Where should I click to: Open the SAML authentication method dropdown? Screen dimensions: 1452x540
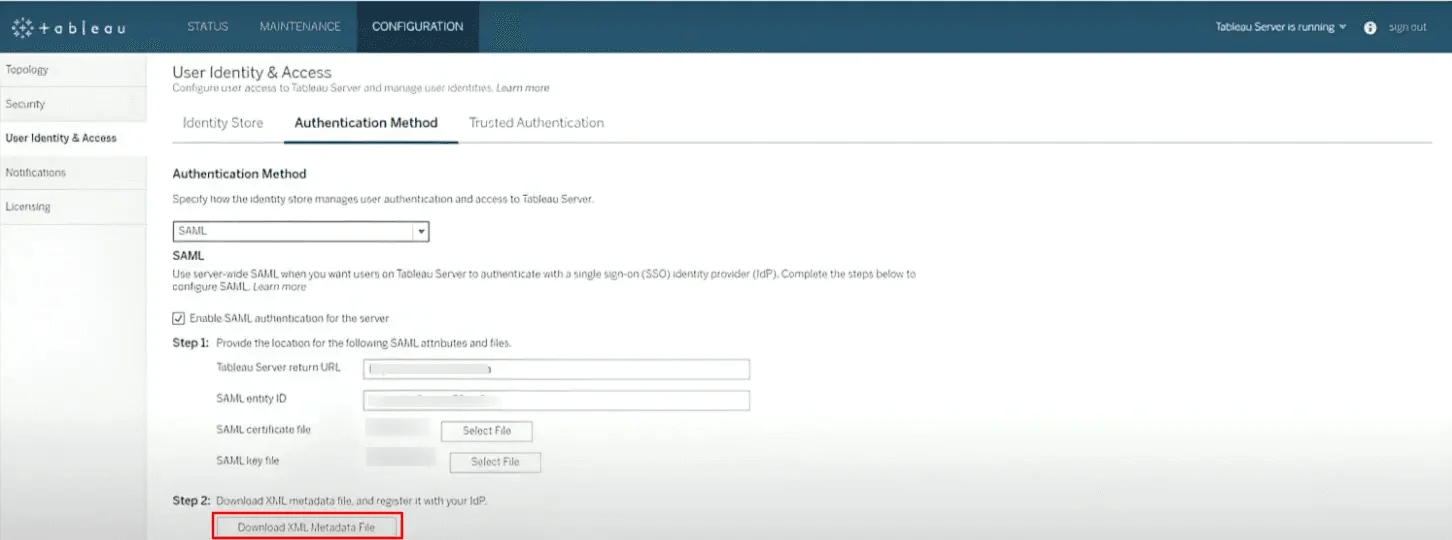[x=301, y=231]
